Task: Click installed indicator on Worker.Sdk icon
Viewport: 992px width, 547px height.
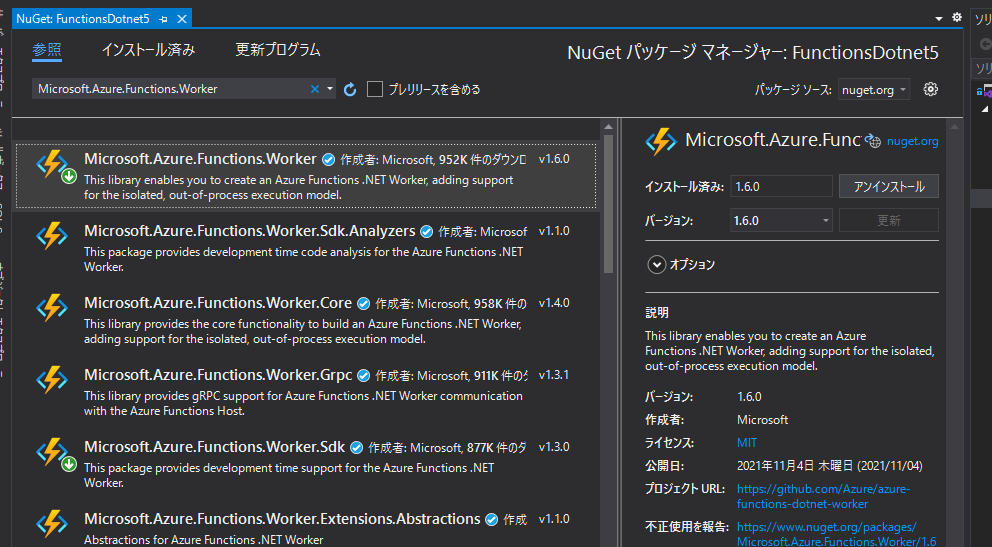Action: [69, 465]
